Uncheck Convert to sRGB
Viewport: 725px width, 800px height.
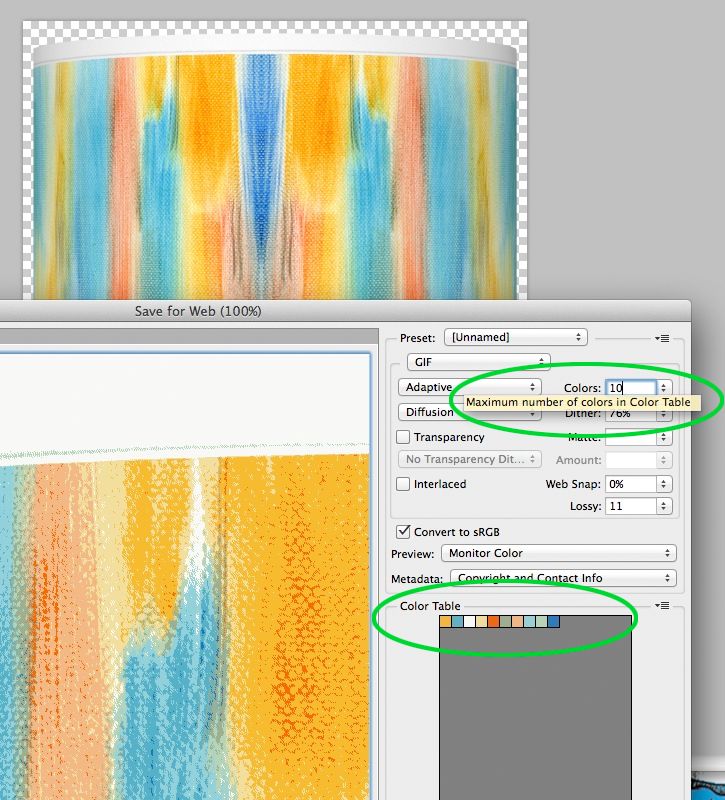(x=404, y=532)
